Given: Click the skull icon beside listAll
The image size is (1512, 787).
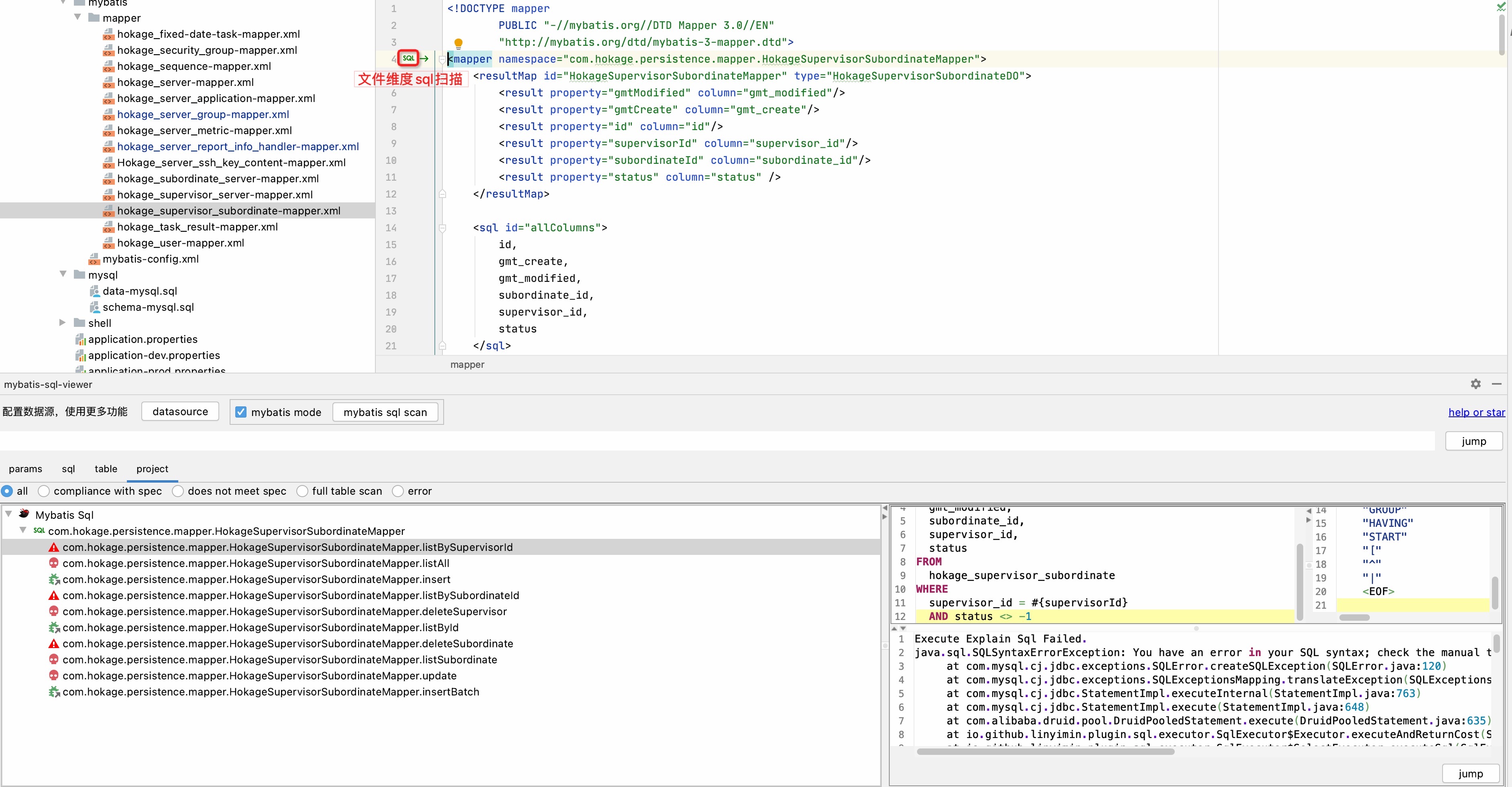Looking at the screenshot, I should click(x=53, y=563).
